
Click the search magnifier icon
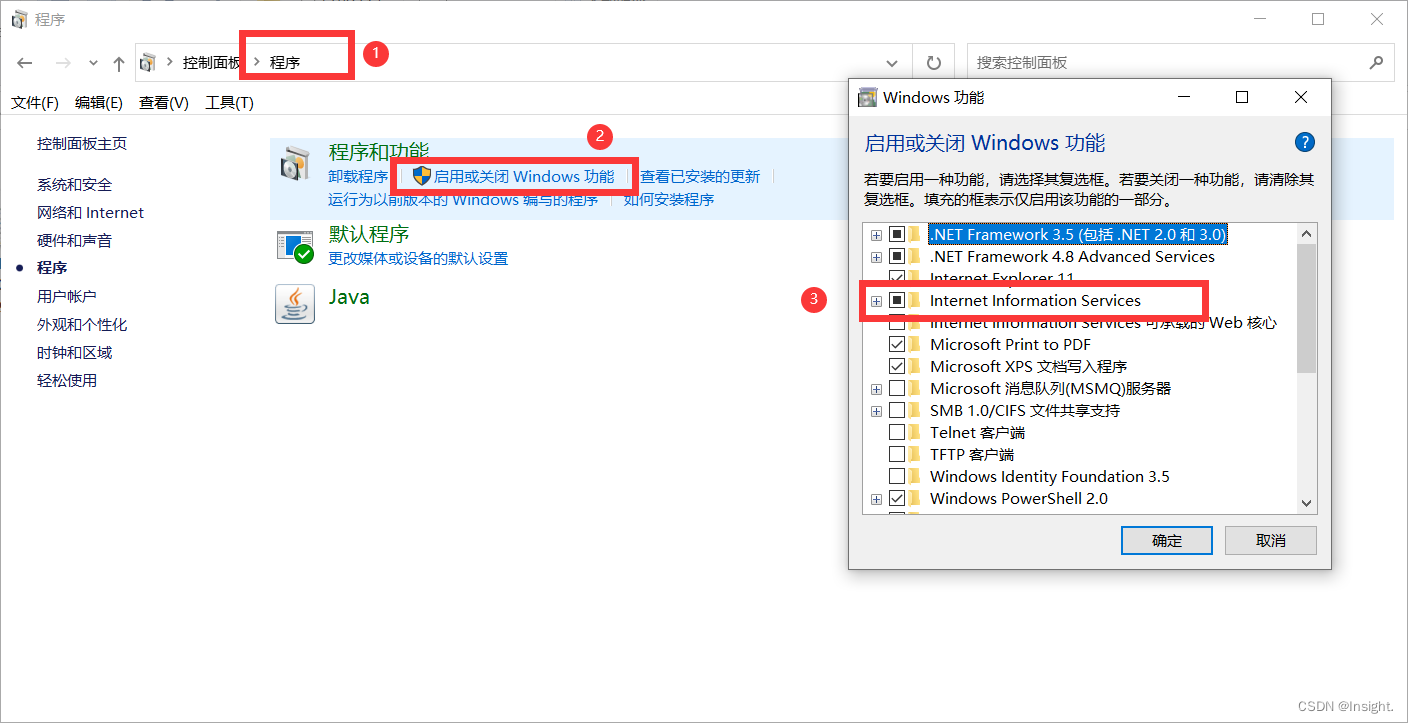point(1376,62)
